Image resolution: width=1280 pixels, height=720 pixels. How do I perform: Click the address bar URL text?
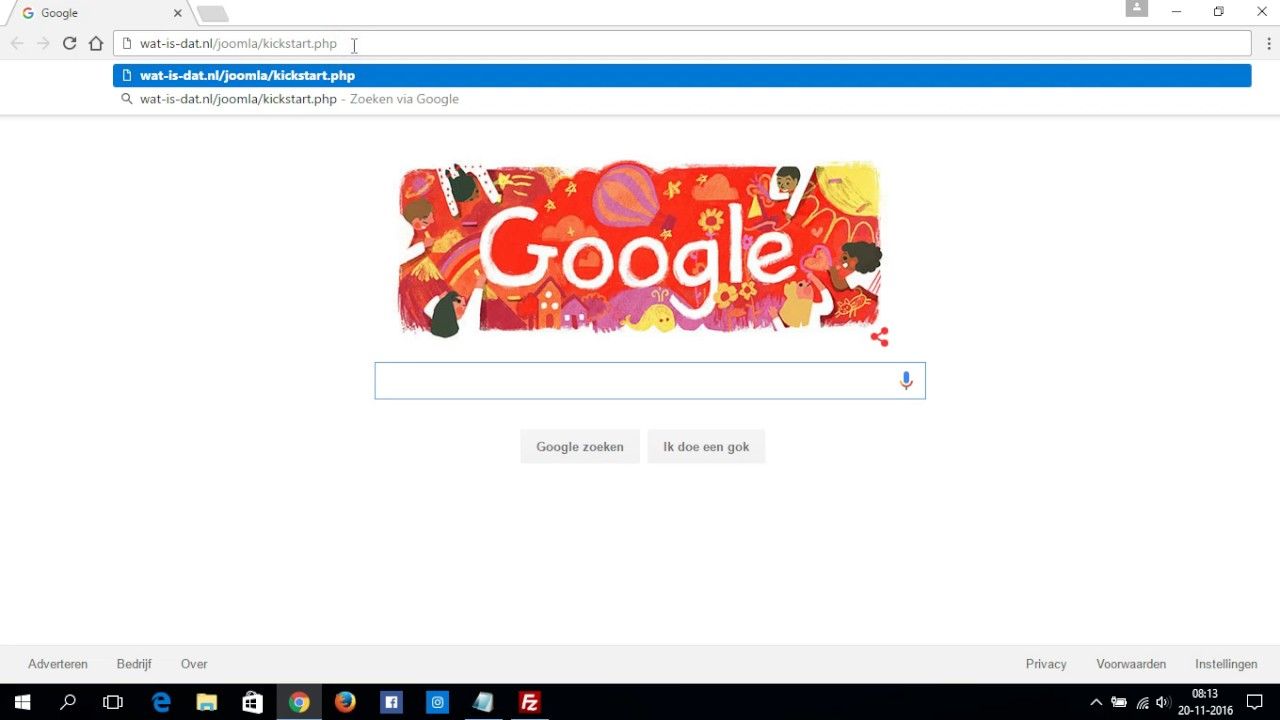tap(238, 44)
